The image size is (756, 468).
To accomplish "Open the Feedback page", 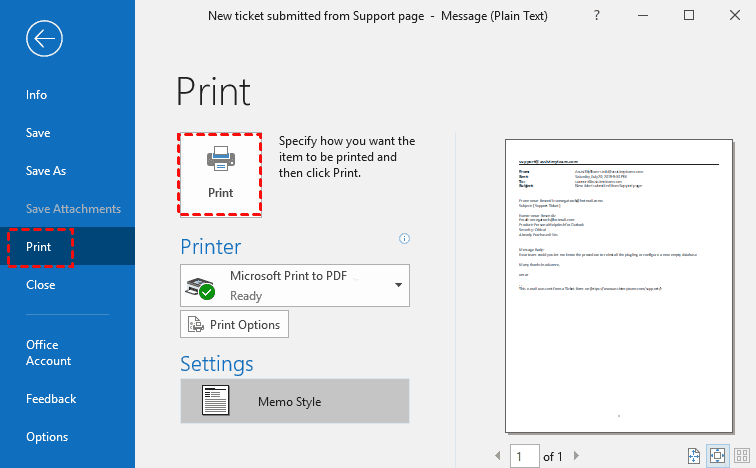I will pos(51,399).
